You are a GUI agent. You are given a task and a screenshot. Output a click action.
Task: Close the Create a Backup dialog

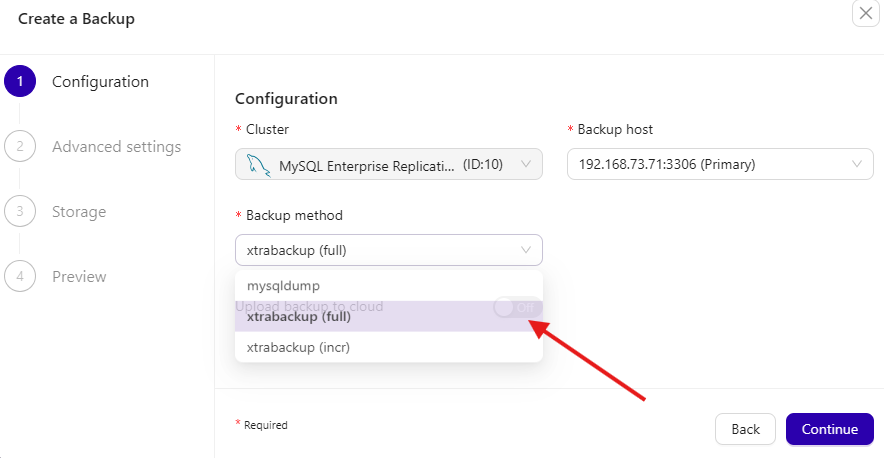pyautogui.click(x=865, y=14)
